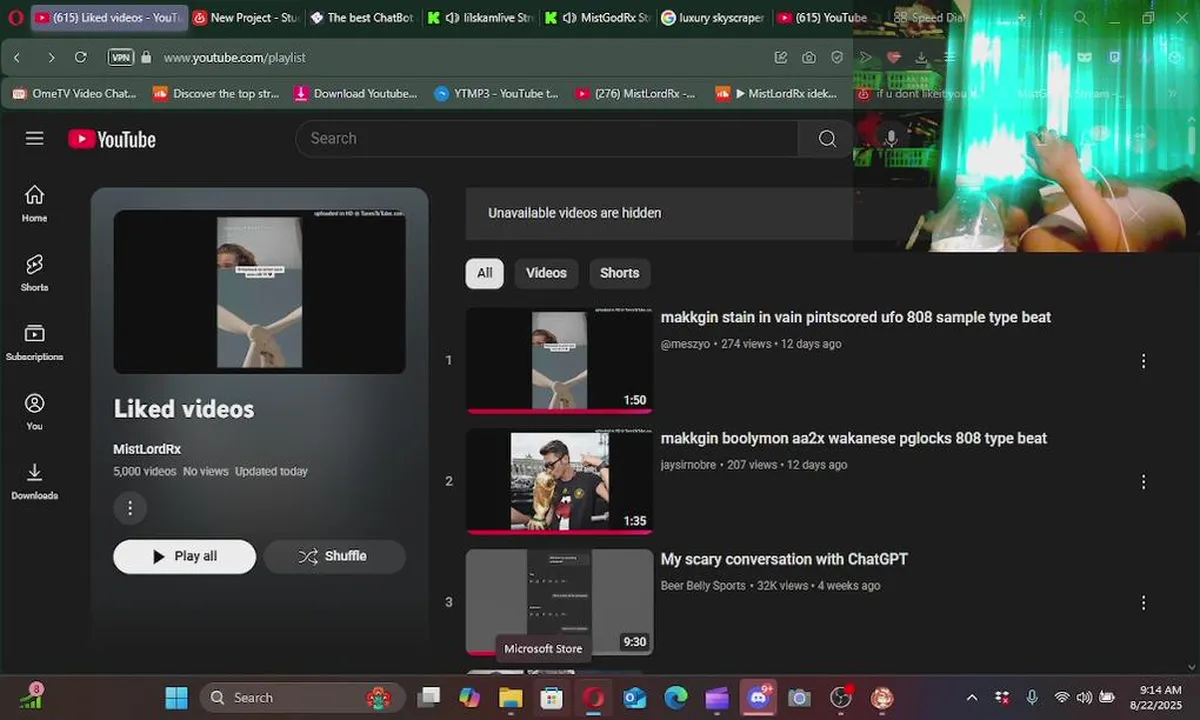Click the magnifier search button

[827, 139]
